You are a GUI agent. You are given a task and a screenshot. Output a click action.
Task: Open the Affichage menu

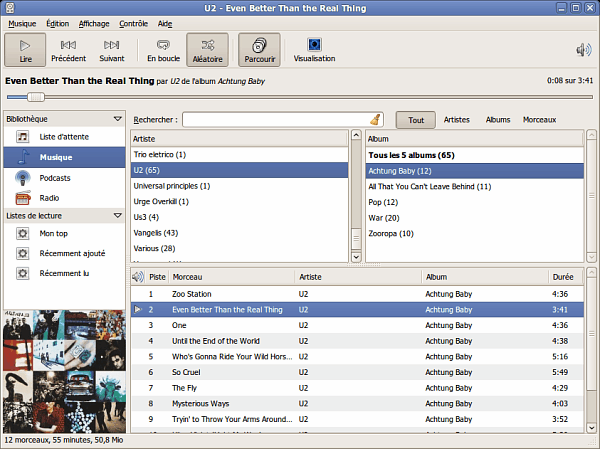(94, 24)
